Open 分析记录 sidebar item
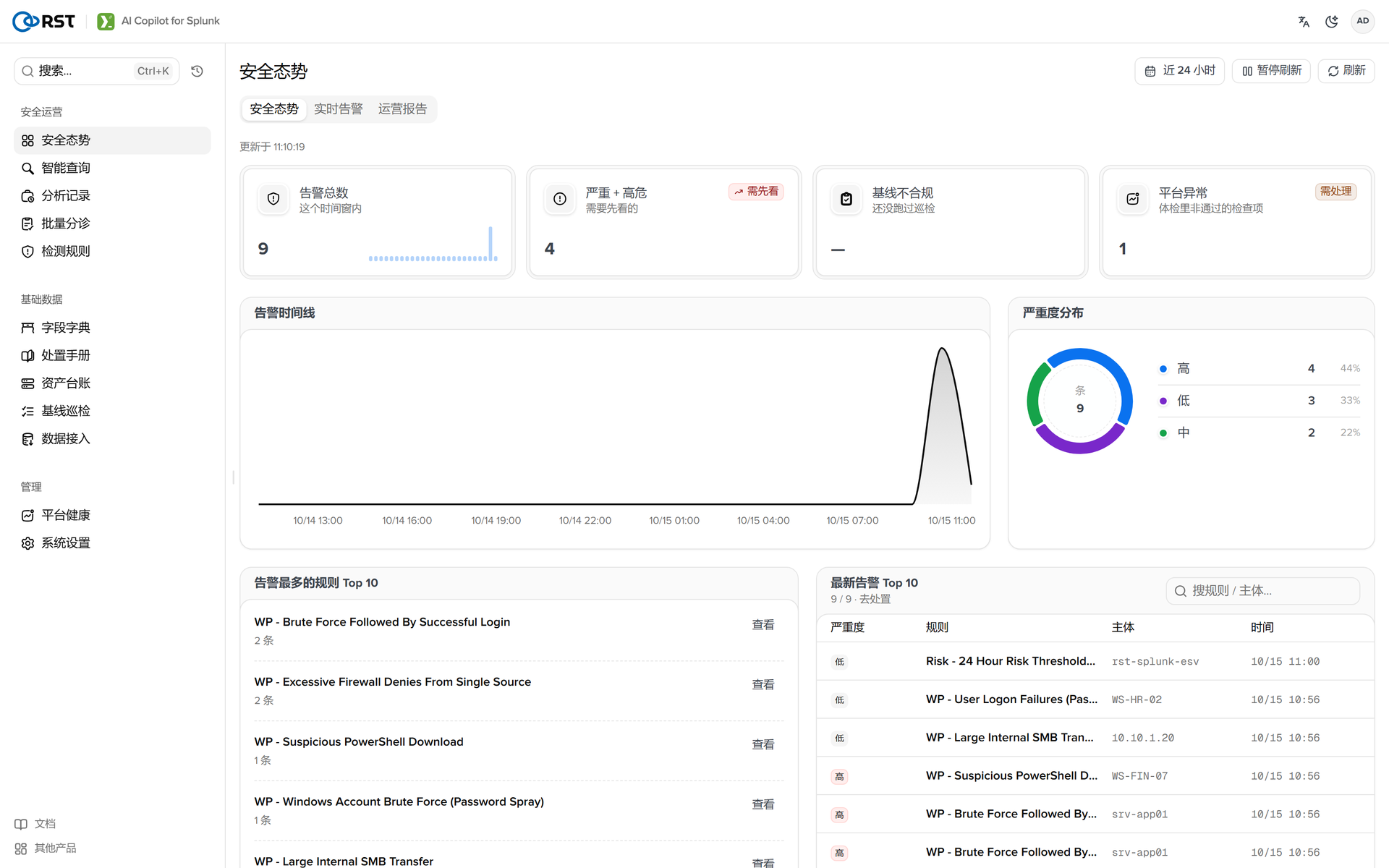1389x868 pixels. (x=112, y=196)
